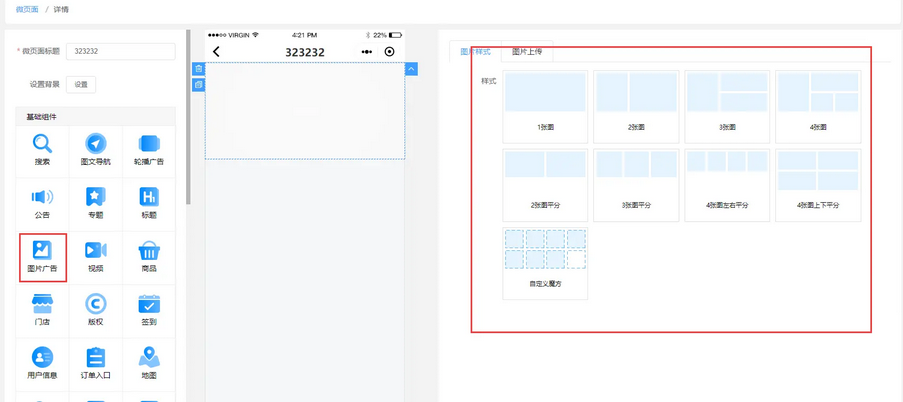Choose the 1张图 layout style
This screenshot has width=903, height=402.
(545, 106)
